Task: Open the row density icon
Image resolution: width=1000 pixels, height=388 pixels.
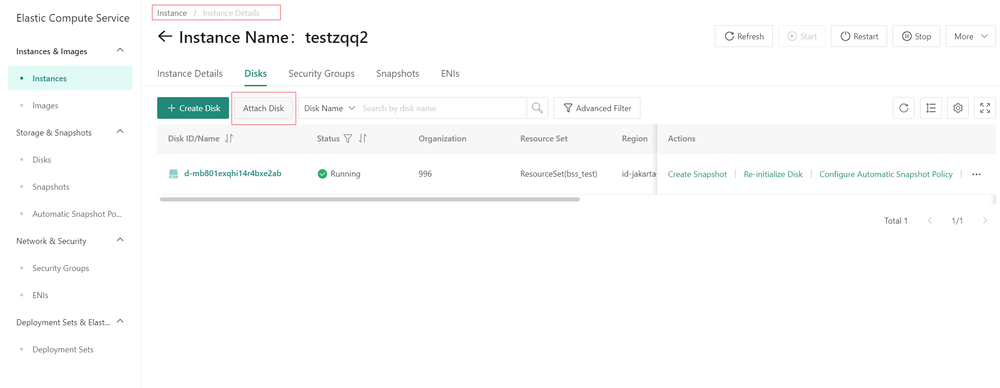Action: 930,108
